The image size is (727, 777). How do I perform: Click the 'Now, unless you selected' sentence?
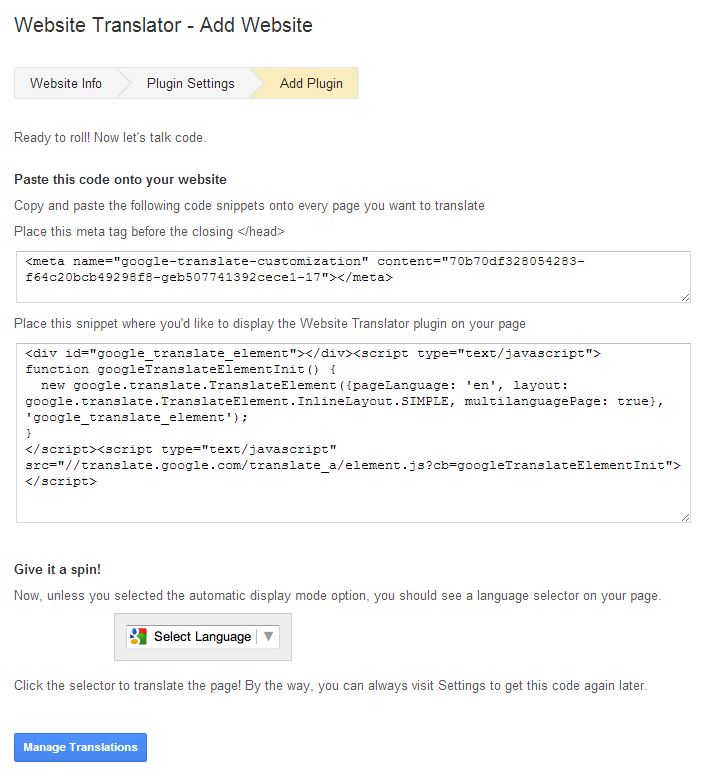tap(337, 596)
